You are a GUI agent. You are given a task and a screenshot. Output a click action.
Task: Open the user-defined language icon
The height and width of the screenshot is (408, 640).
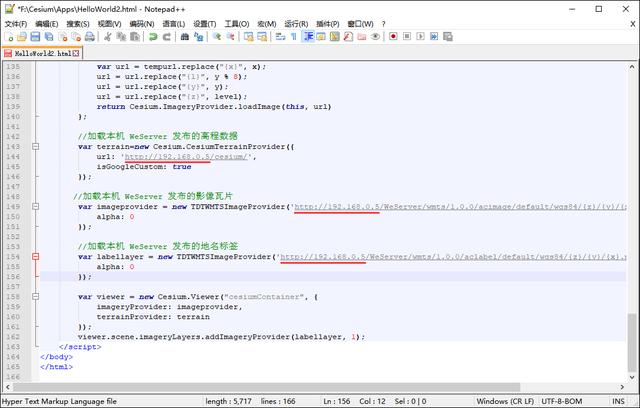(321, 37)
